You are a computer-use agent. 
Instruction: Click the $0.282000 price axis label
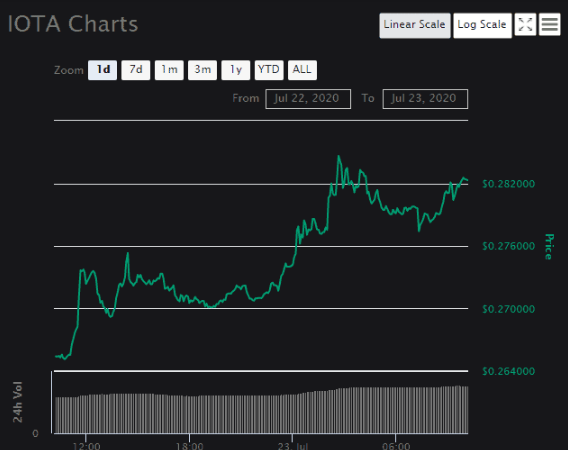tap(509, 184)
